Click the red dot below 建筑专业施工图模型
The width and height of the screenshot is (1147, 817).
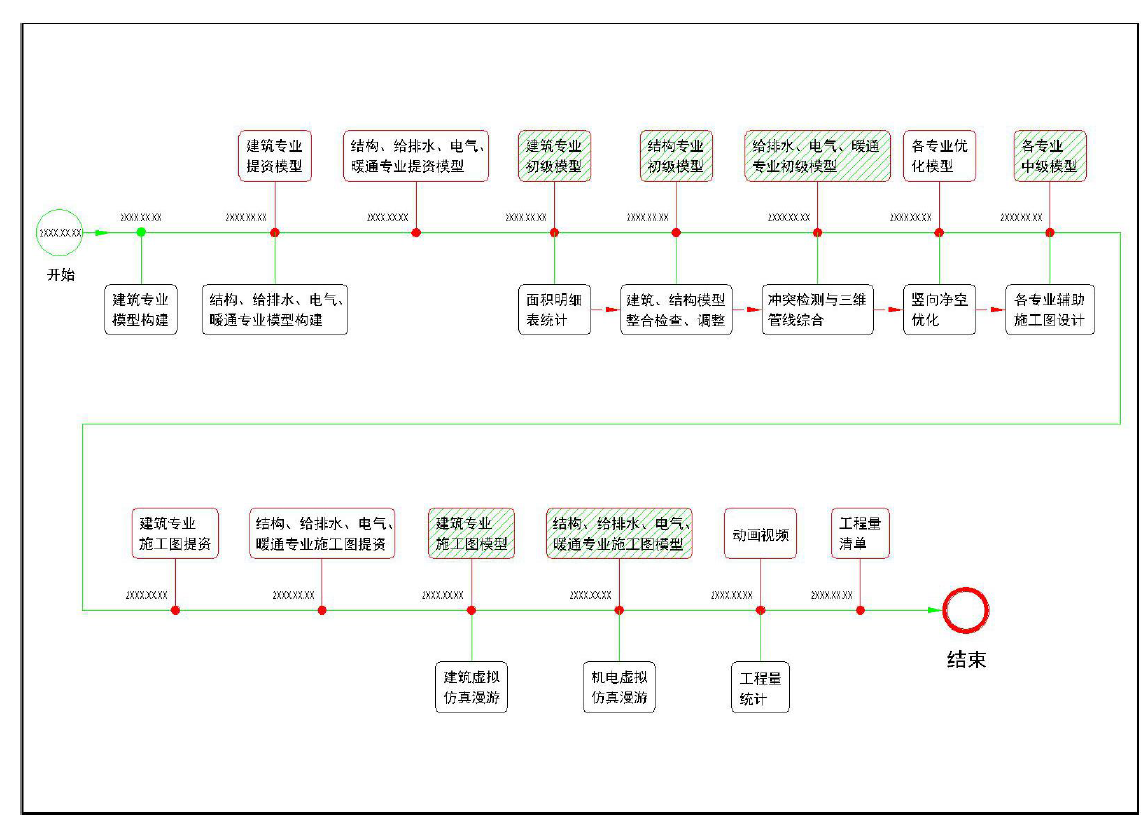tap(471, 610)
